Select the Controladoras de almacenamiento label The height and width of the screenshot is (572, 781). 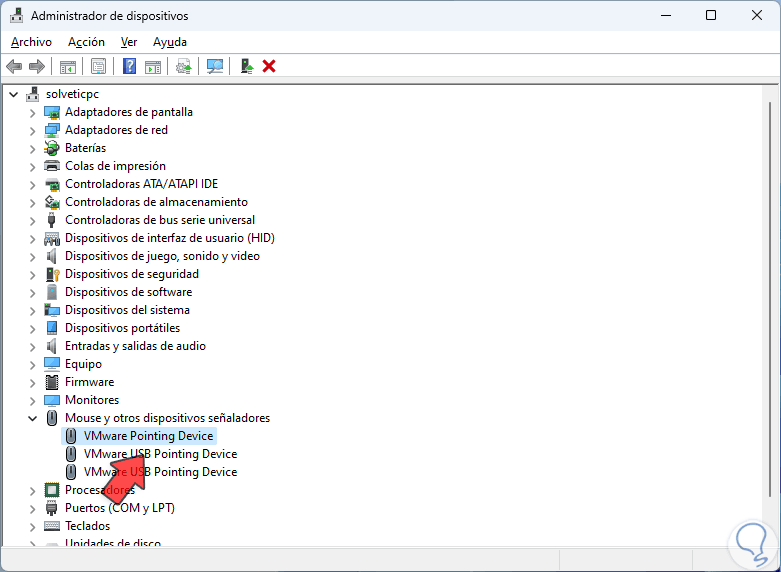coord(156,202)
